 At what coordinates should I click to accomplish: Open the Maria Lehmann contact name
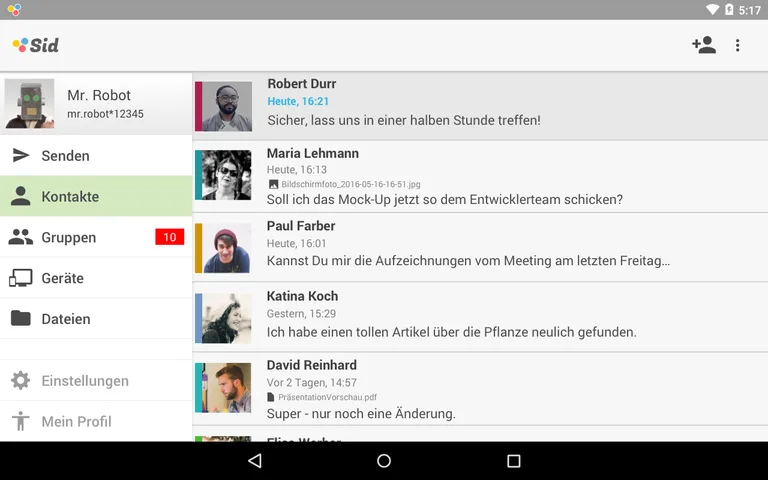point(312,153)
